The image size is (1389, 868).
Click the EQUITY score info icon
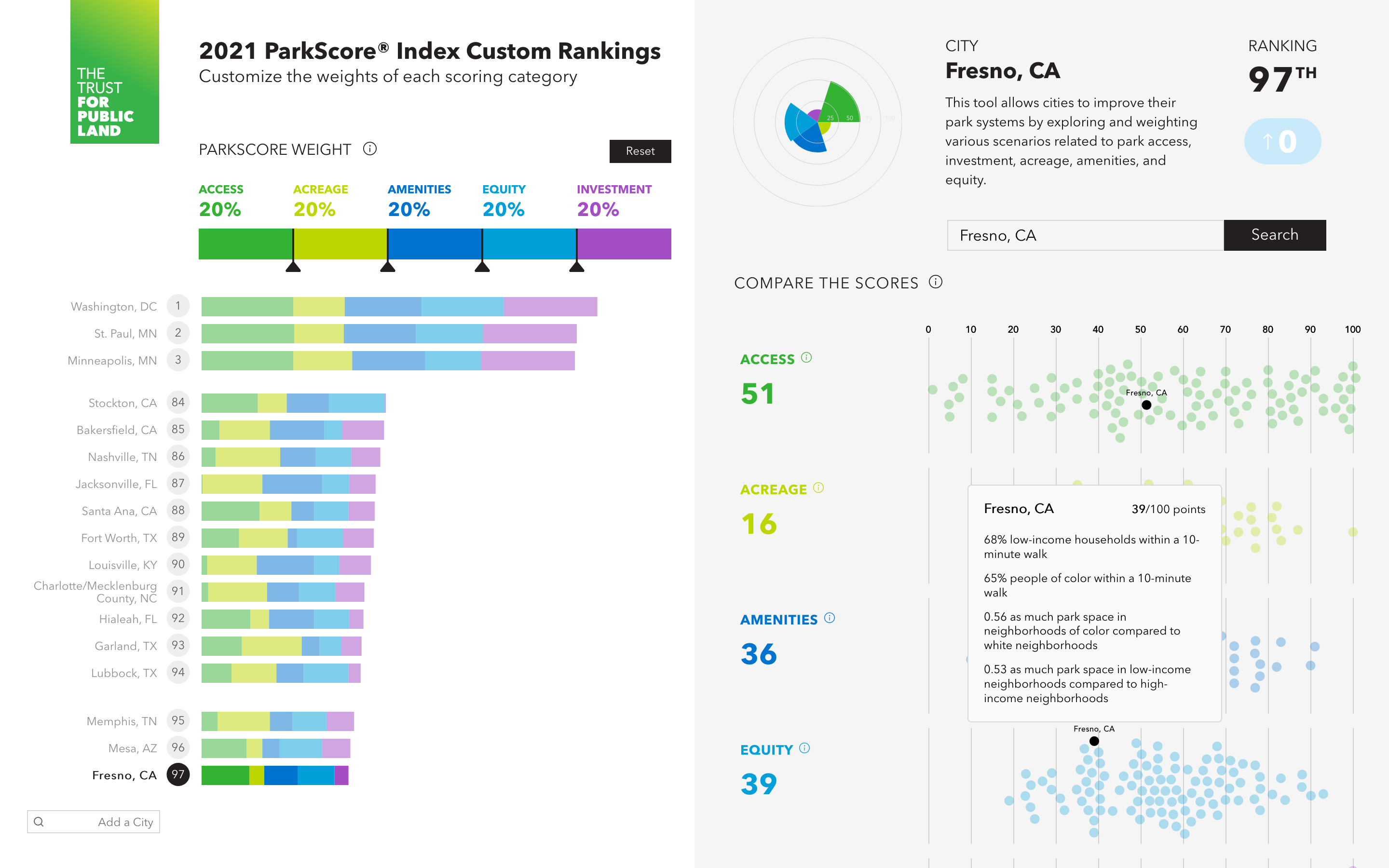pos(804,748)
